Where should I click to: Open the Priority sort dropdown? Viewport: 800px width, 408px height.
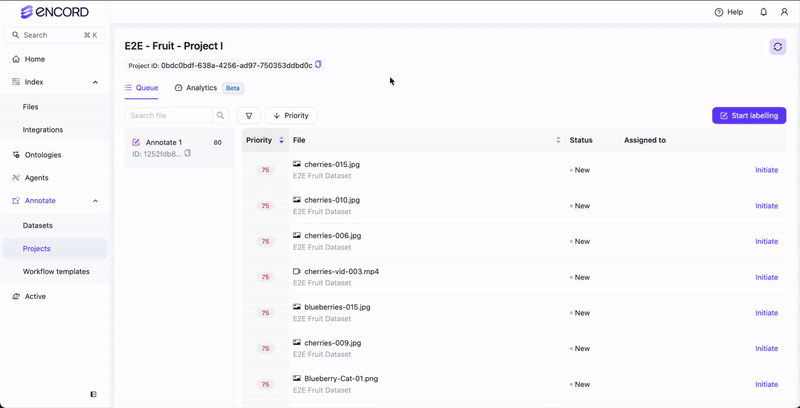(x=291, y=115)
